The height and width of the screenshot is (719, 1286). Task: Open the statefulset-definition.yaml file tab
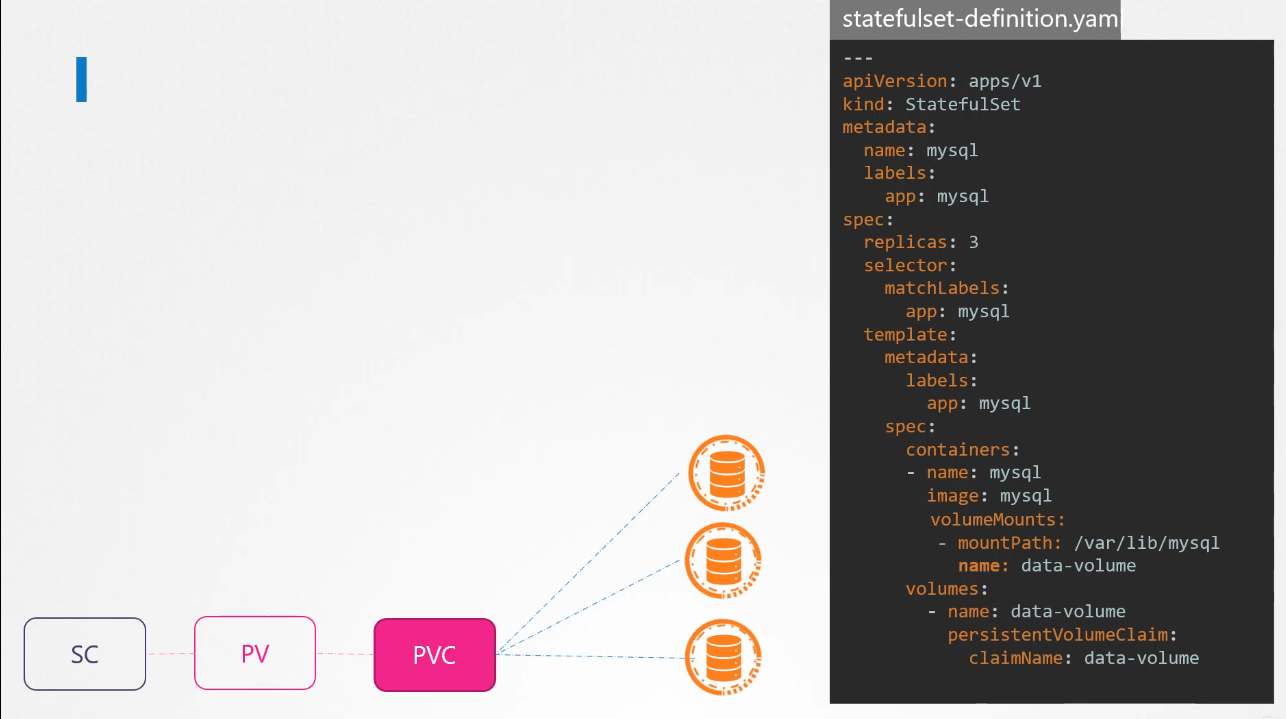coord(975,19)
